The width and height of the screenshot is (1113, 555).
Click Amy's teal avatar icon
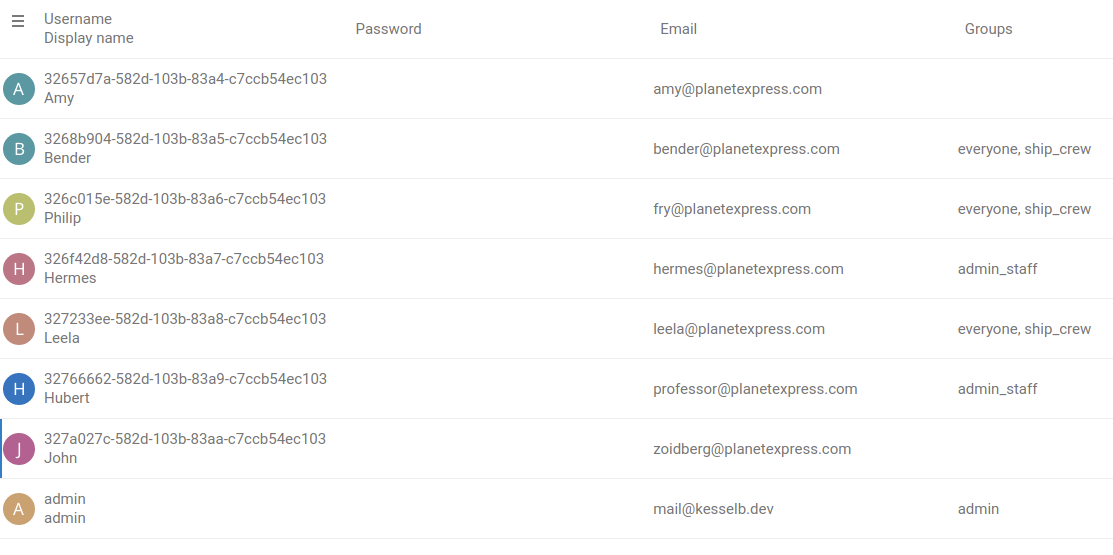(x=18, y=89)
